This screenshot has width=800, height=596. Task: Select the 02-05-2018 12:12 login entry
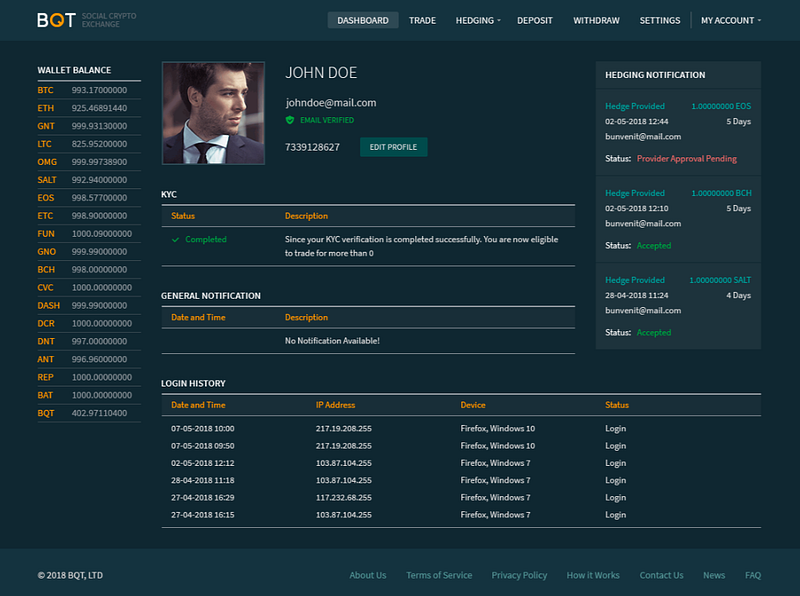[461, 463]
